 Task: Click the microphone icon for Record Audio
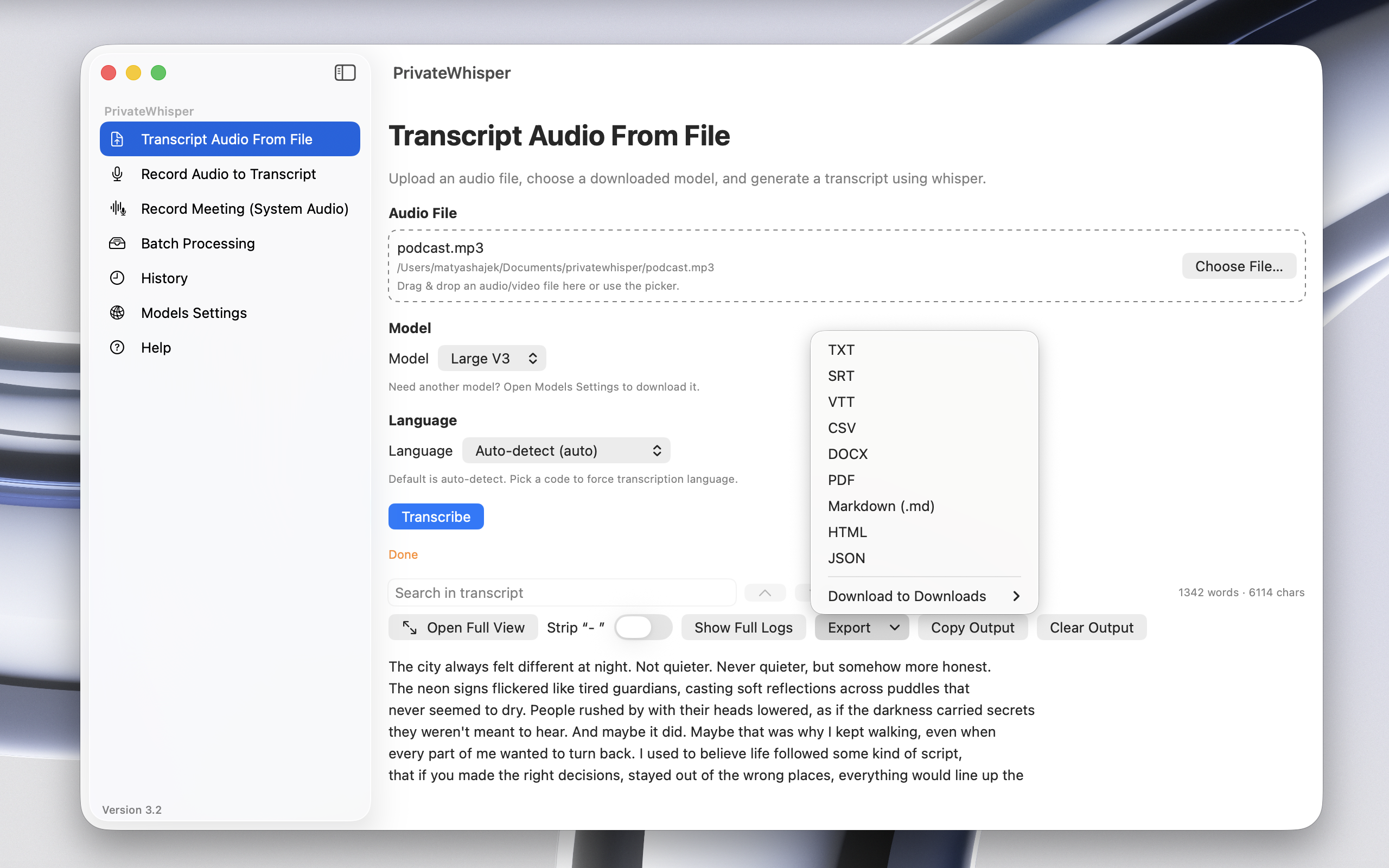[x=117, y=174]
